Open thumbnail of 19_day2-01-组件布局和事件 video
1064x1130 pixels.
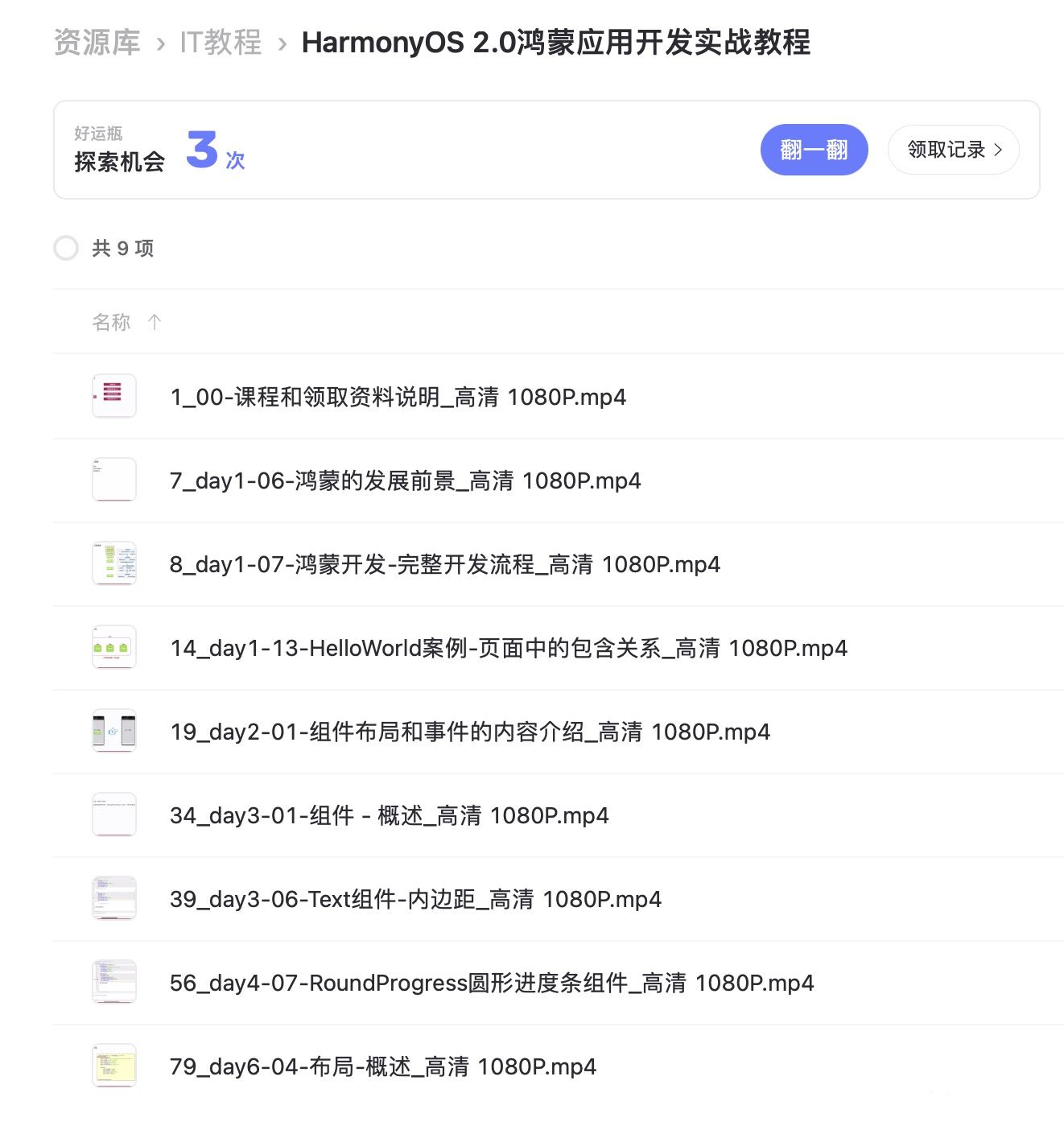(114, 731)
